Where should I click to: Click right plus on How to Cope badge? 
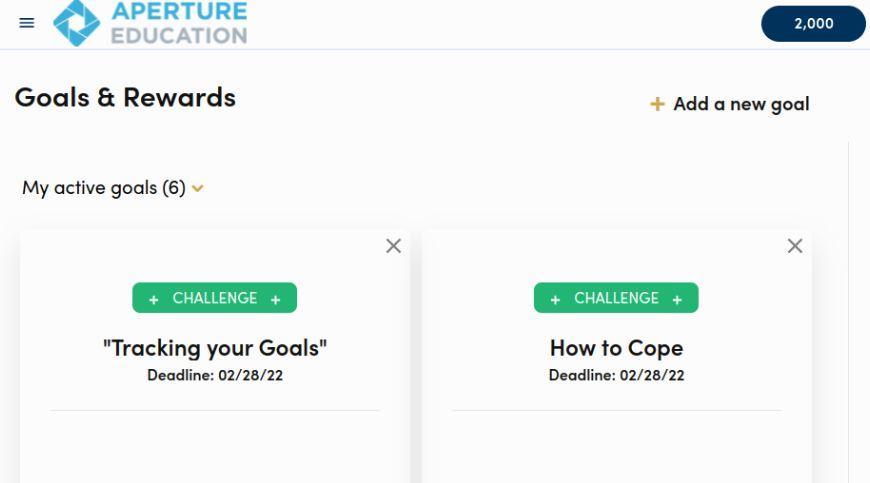(x=677, y=298)
